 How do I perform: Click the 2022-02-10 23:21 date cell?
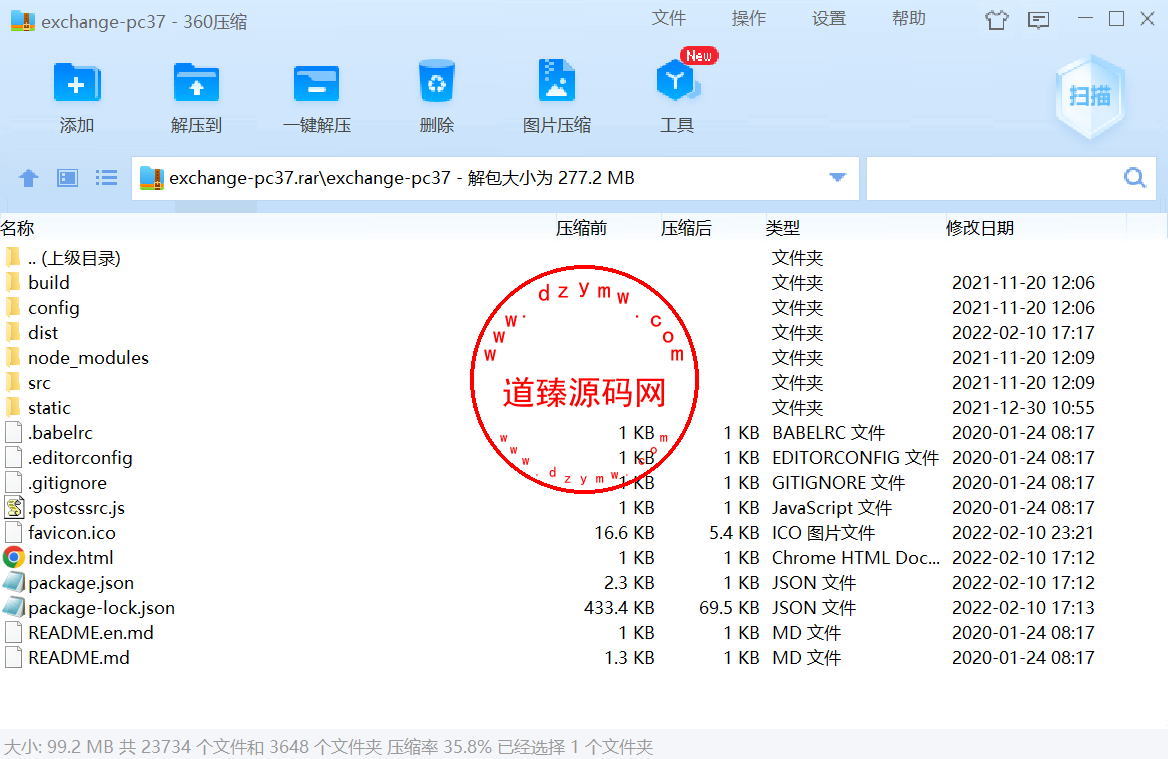click(x=1023, y=533)
